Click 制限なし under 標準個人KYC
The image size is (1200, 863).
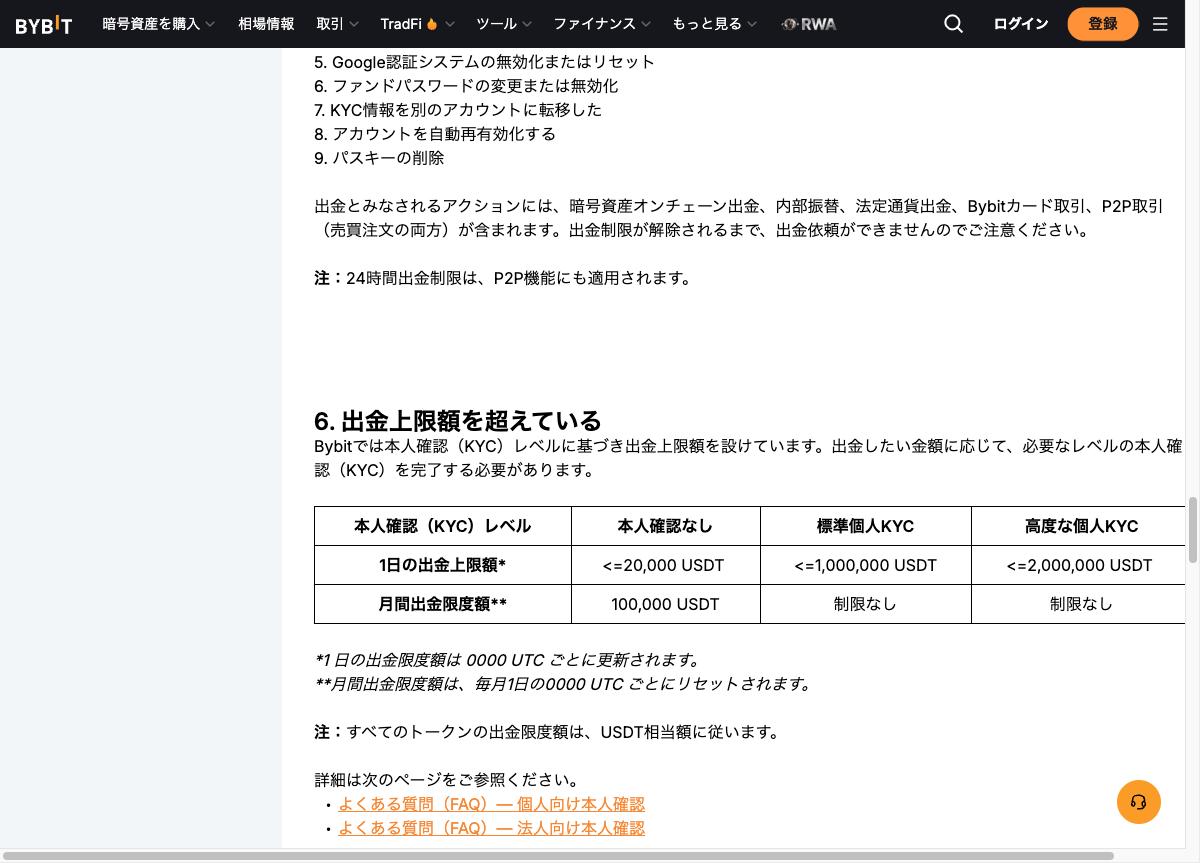point(865,604)
